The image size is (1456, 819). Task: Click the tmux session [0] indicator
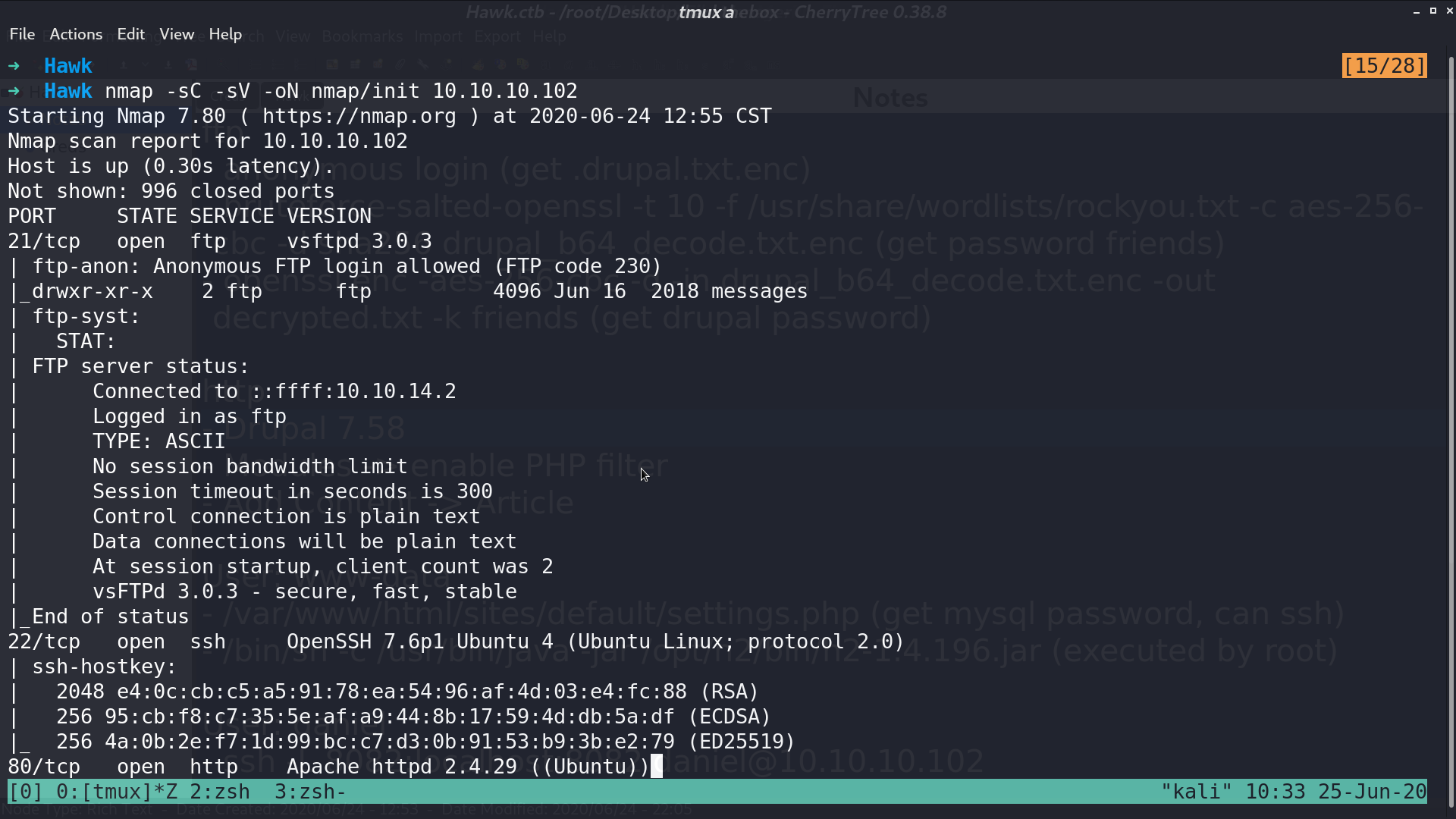[26, 792]
